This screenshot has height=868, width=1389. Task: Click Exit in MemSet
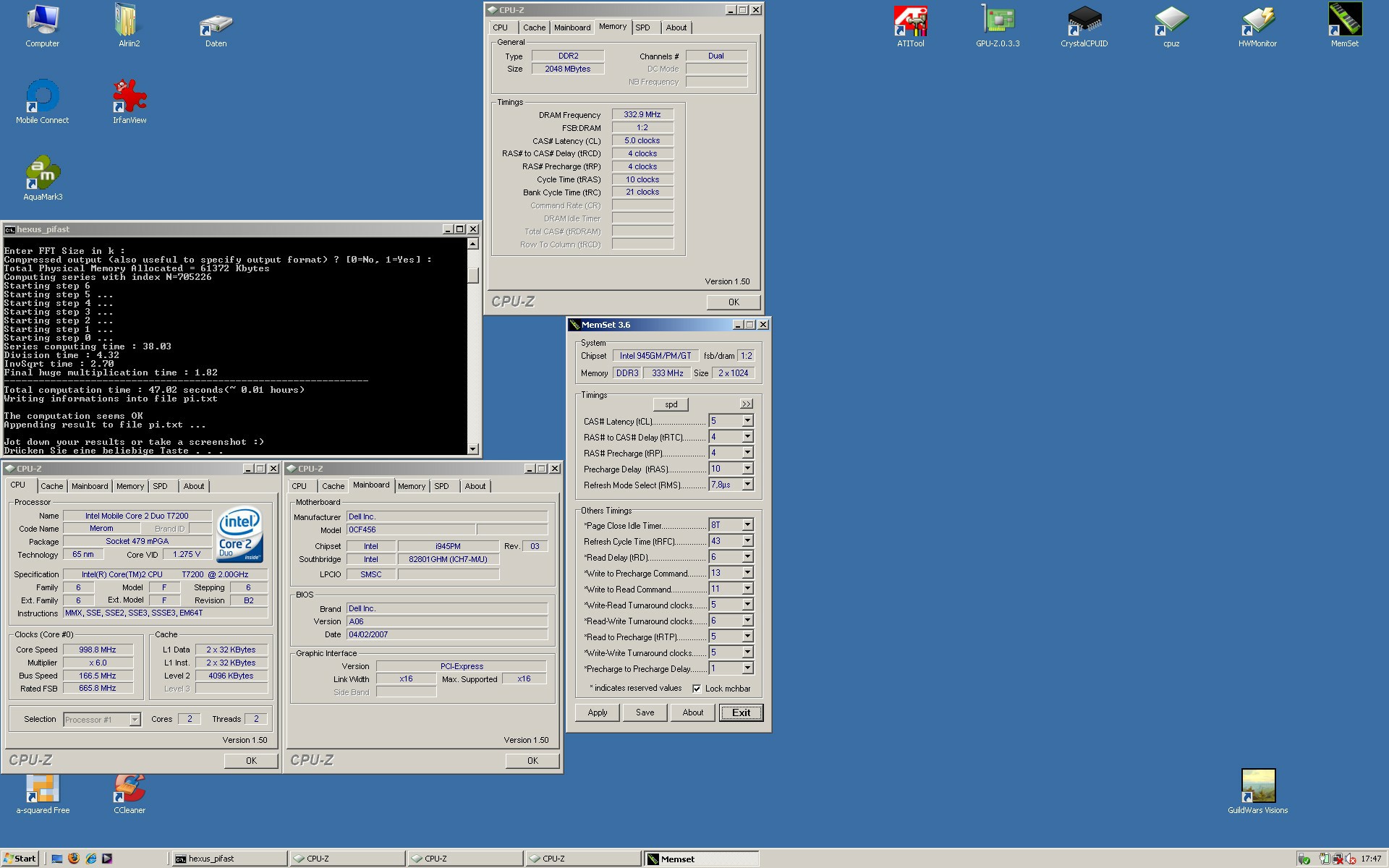[741, 712]
